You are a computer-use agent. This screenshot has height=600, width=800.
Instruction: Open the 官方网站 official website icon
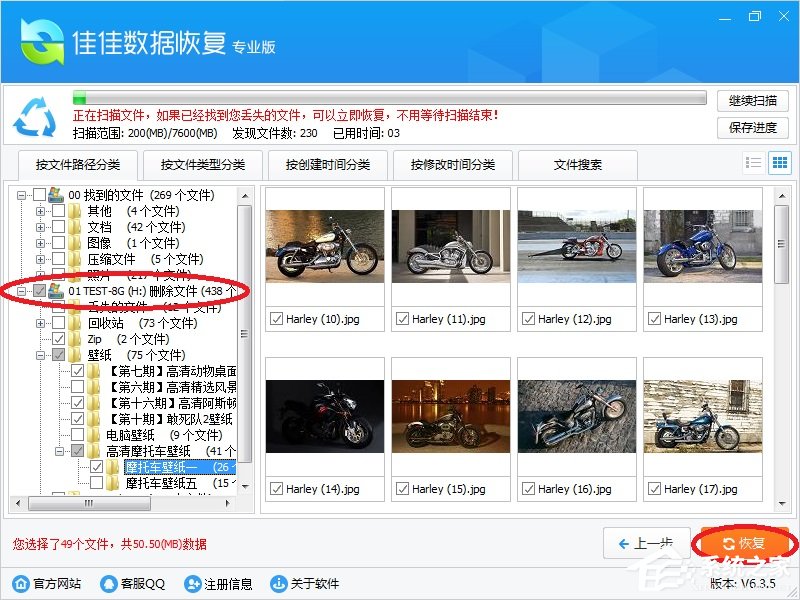tap(20, 583)
